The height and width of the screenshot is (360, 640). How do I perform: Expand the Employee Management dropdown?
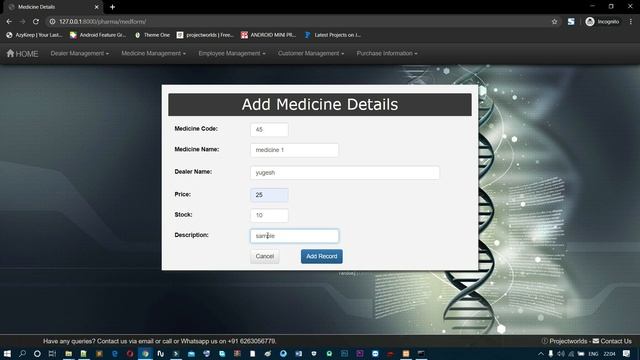[232, 53]
